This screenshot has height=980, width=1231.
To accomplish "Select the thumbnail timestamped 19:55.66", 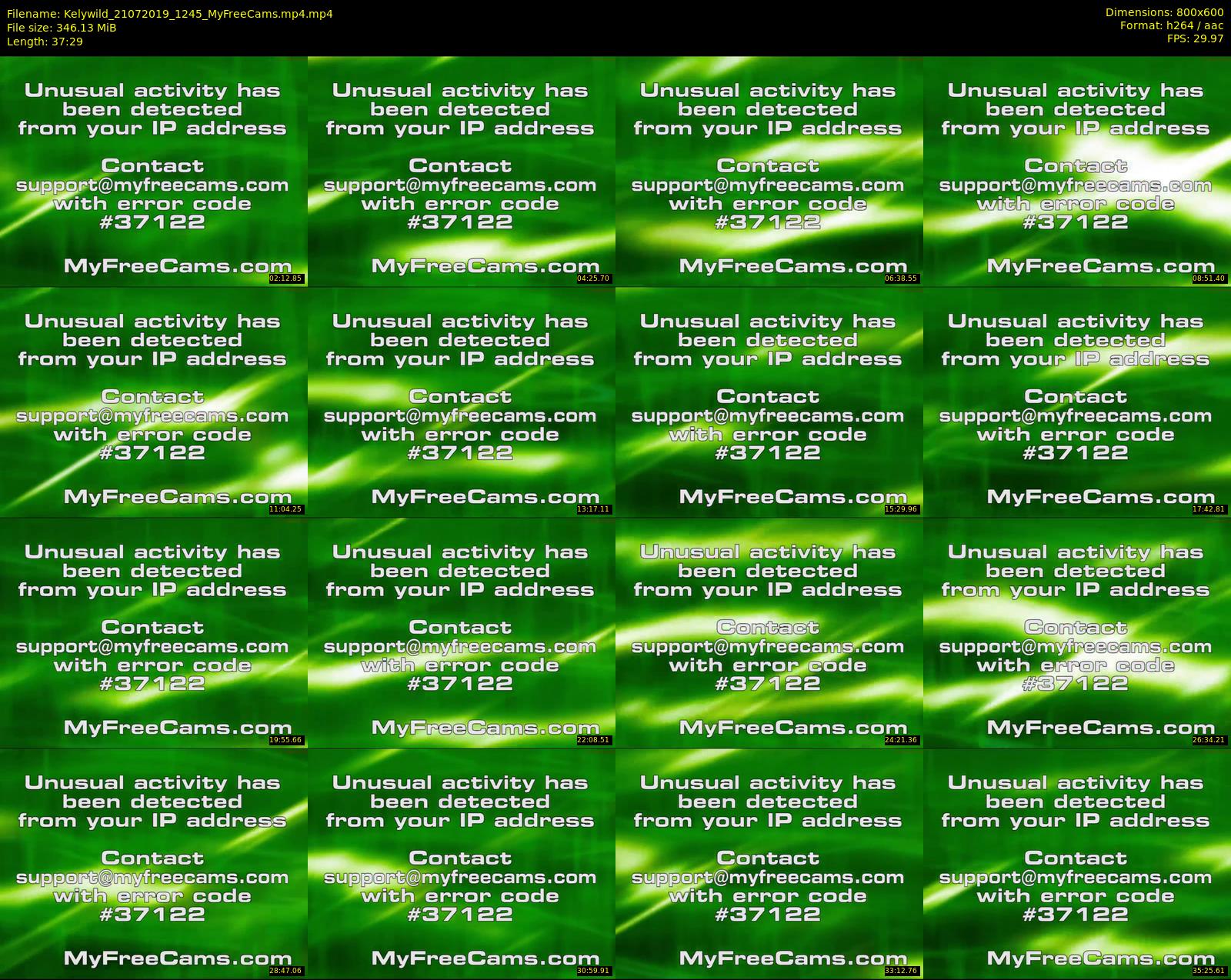I will click(x=154, y=632).
